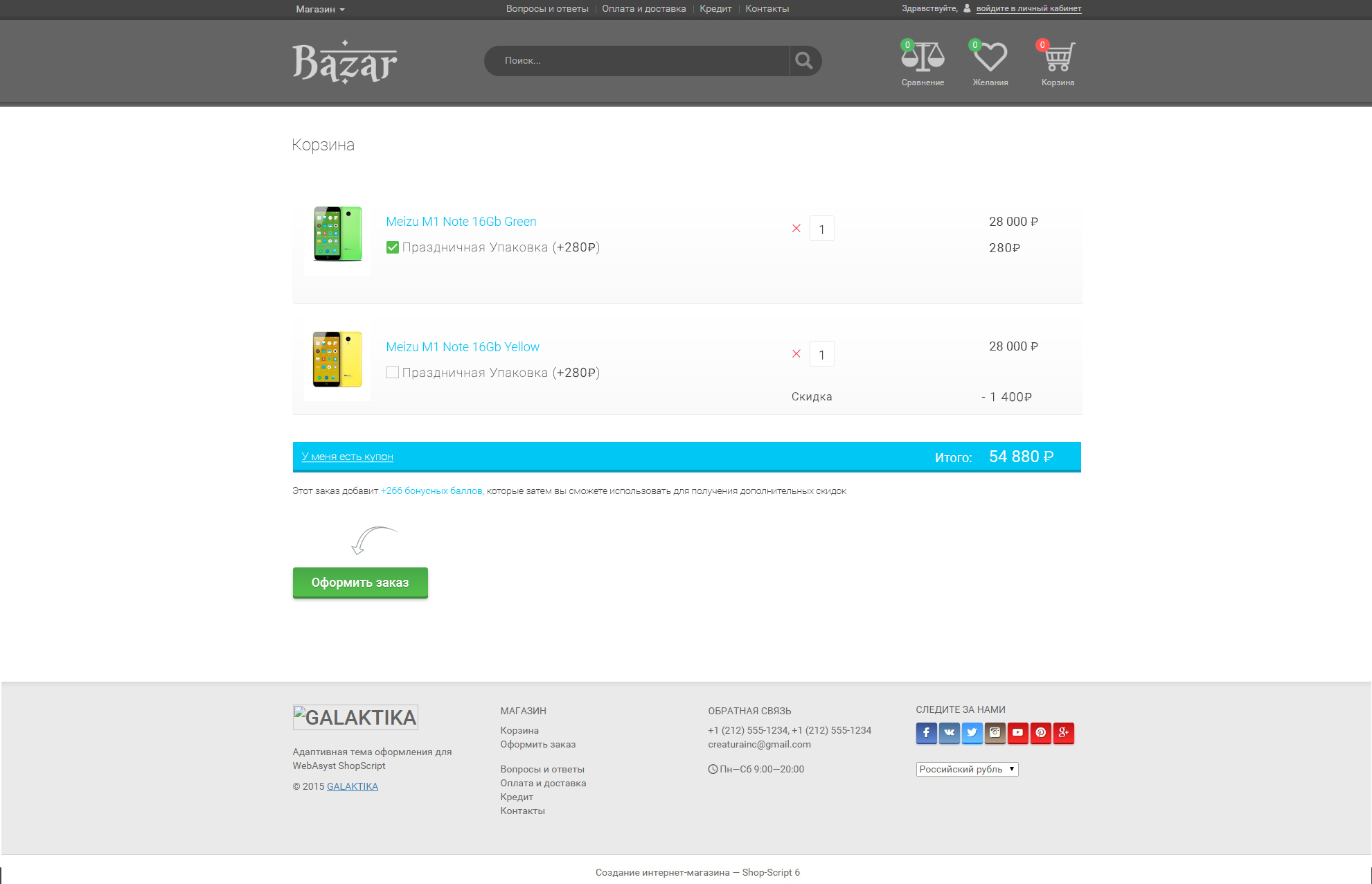Click the VK social icon
Viewport: 1372px width, 884px height.
pyautogui.click(x=949, y=733)
